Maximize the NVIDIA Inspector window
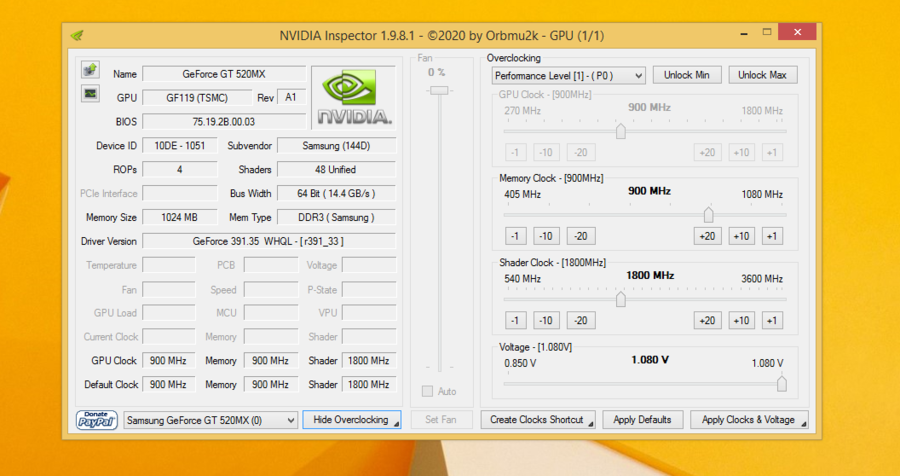Screen dimensions: 900x476 pyautogui.click(x=767, y=33)
